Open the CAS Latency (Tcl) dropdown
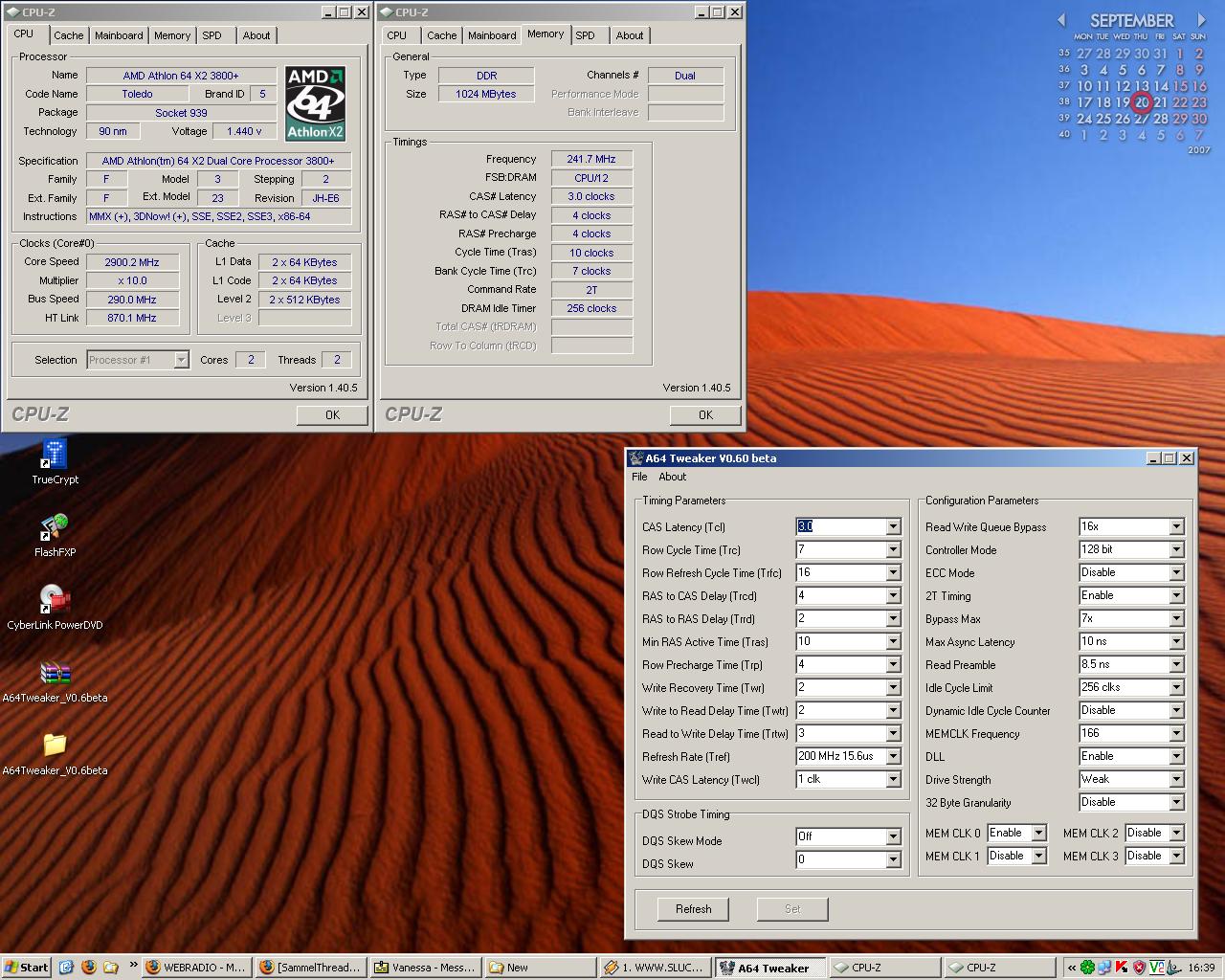This screenshot has height=980, width=1225. [893, 526]
